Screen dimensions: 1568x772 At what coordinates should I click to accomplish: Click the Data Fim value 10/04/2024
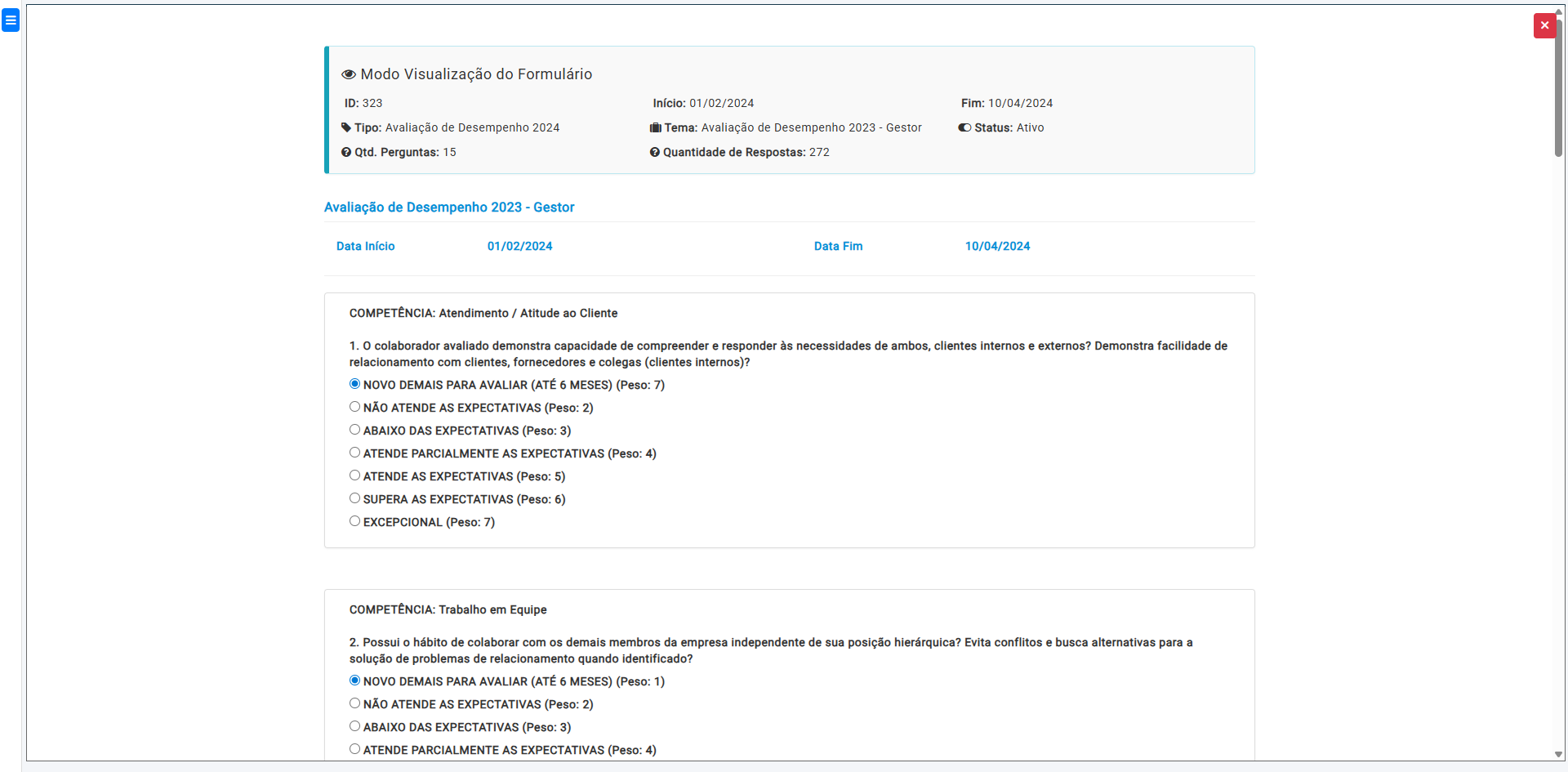pyautogui.click(x=997, y=246)
